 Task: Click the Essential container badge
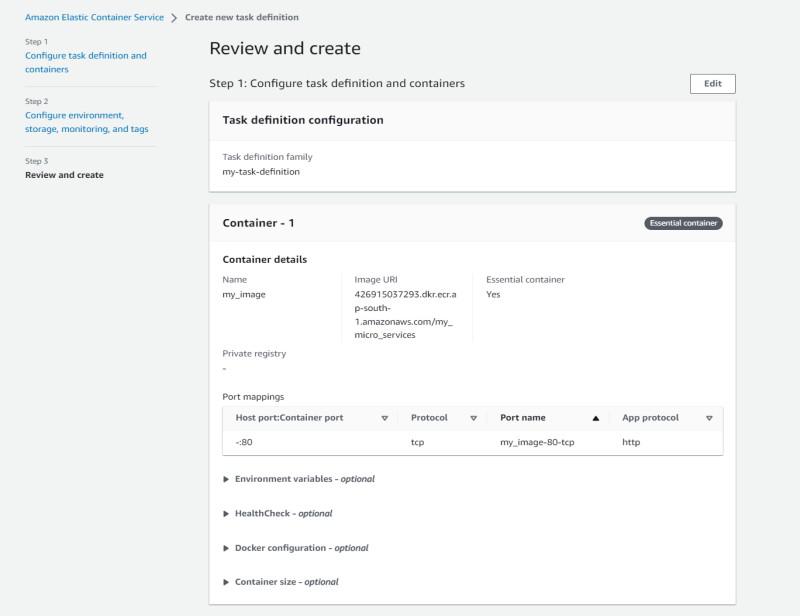683,223
